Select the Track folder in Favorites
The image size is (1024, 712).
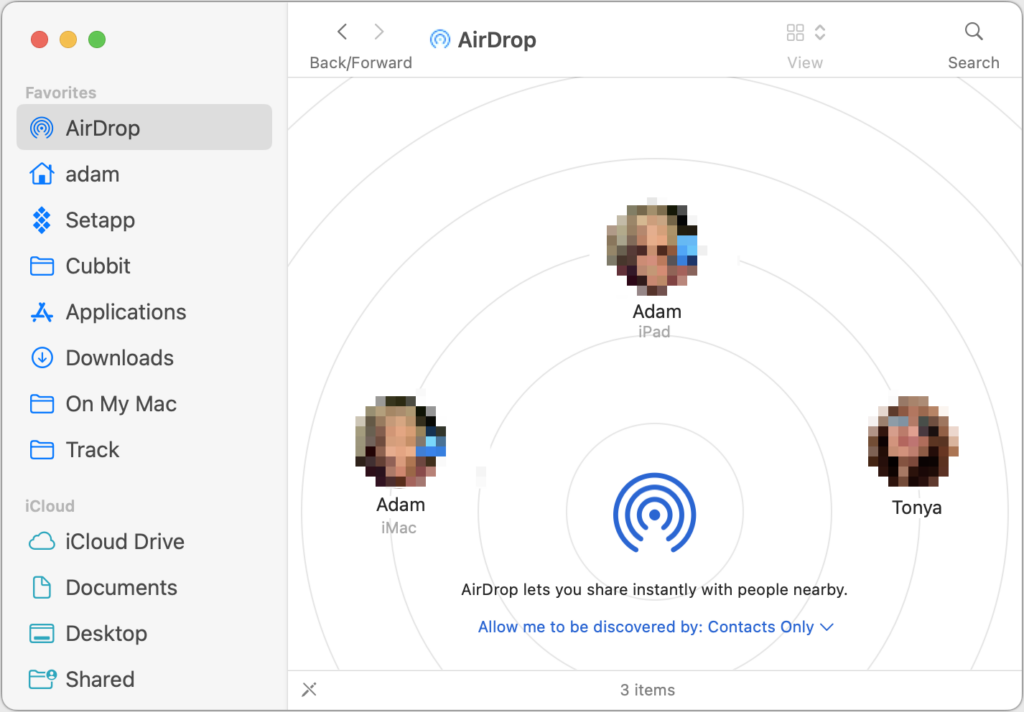92,450
